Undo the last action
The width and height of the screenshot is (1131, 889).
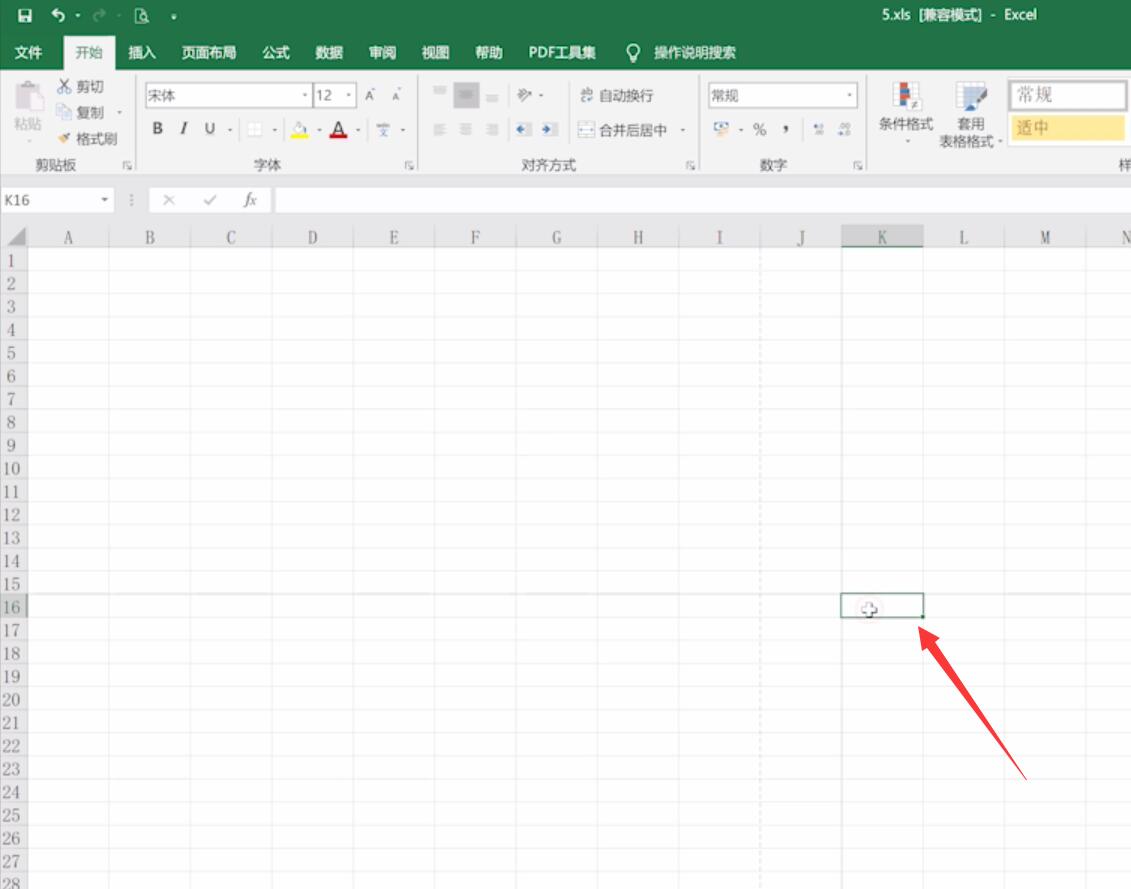pos(58,15)
